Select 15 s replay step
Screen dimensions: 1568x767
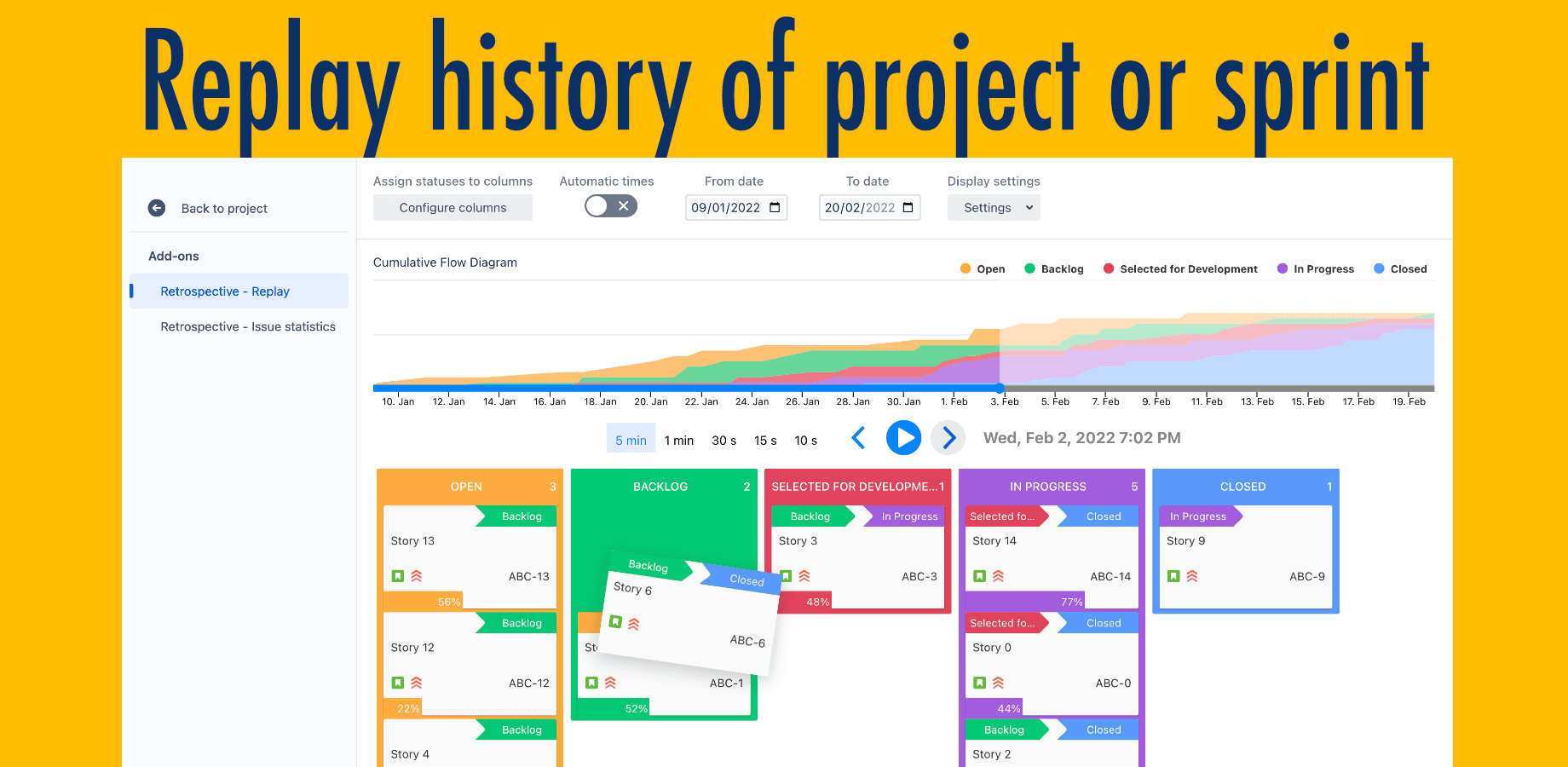tap(765, 440)
